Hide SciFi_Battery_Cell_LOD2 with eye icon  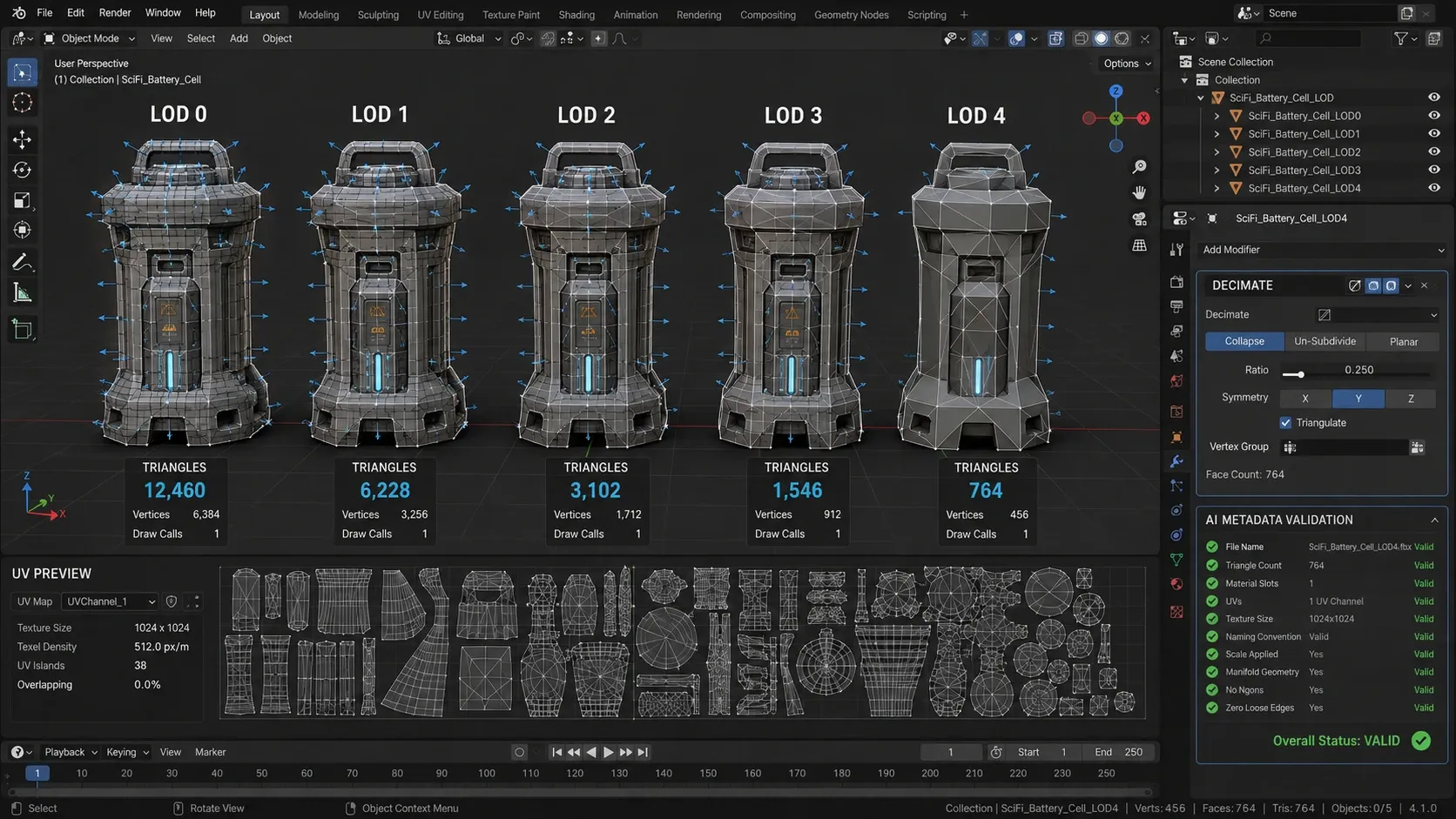[x=1433, y=151]
